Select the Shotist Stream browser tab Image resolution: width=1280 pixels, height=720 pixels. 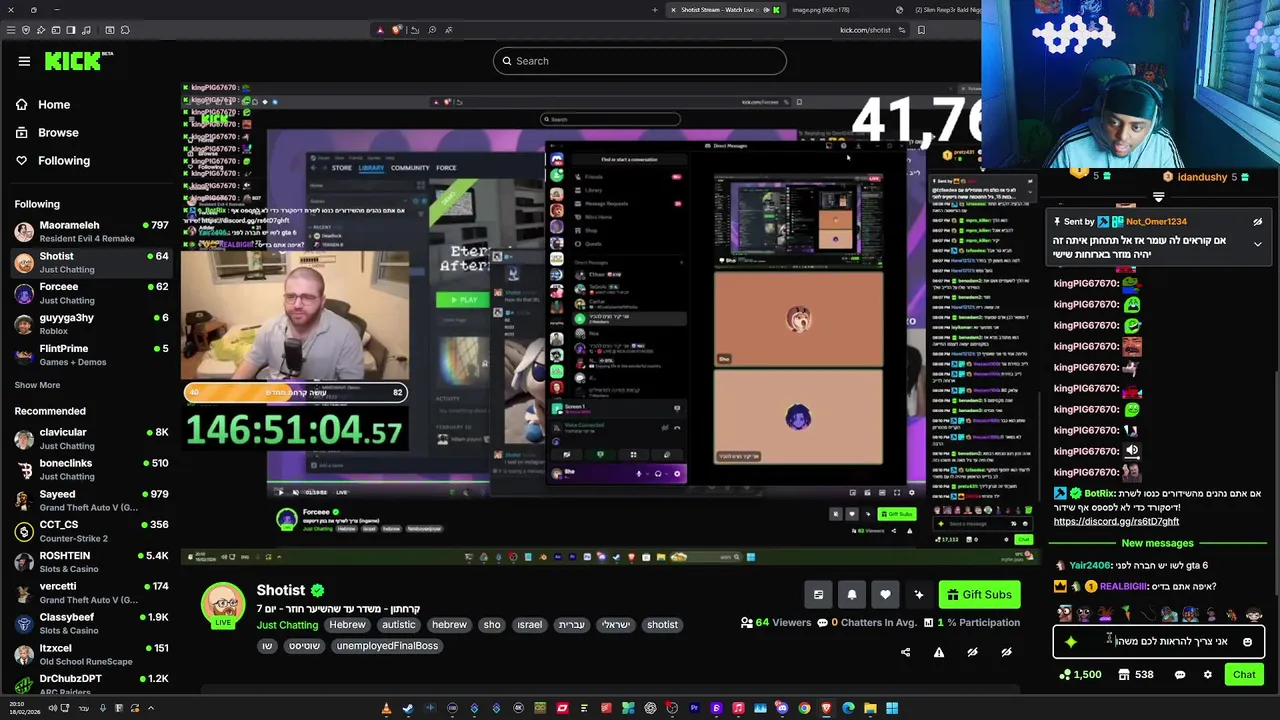[x=726, y=10]
